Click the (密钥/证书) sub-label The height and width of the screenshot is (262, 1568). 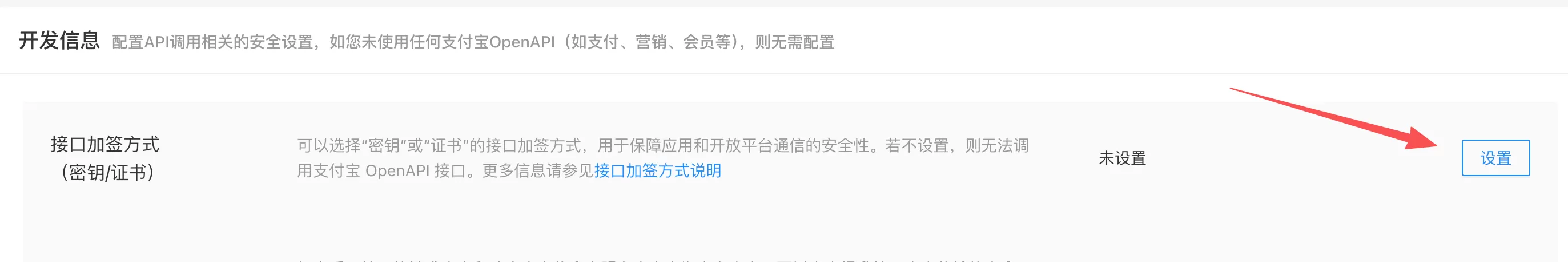click(x=107, y=173)
